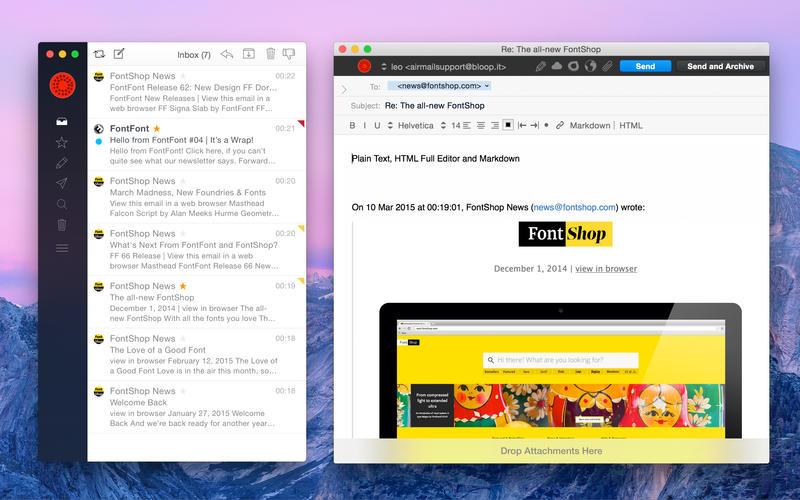Toggle unread dot on FontFont message
The height and width of the screenshot is (500, 800).
pos(99,141)
